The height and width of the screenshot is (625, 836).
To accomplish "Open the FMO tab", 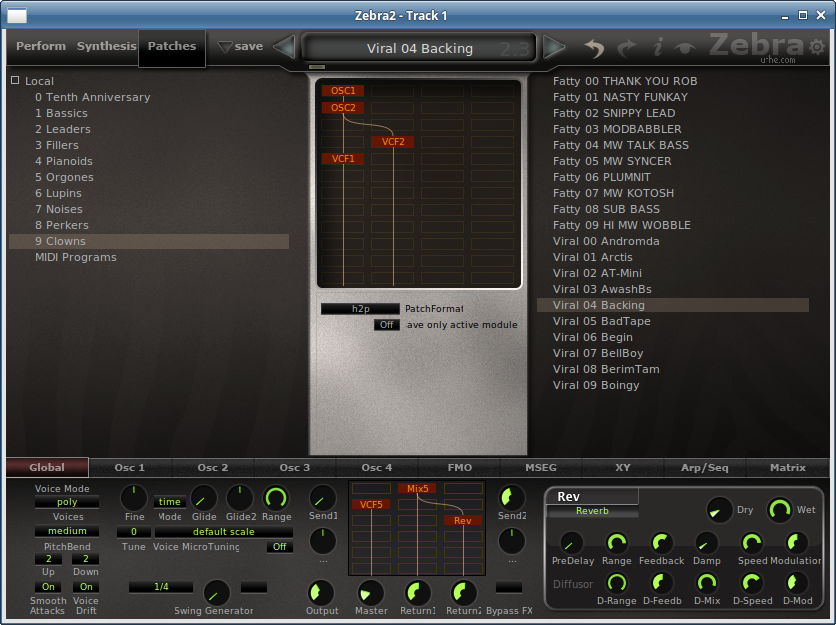I will (x=460, y=468).
